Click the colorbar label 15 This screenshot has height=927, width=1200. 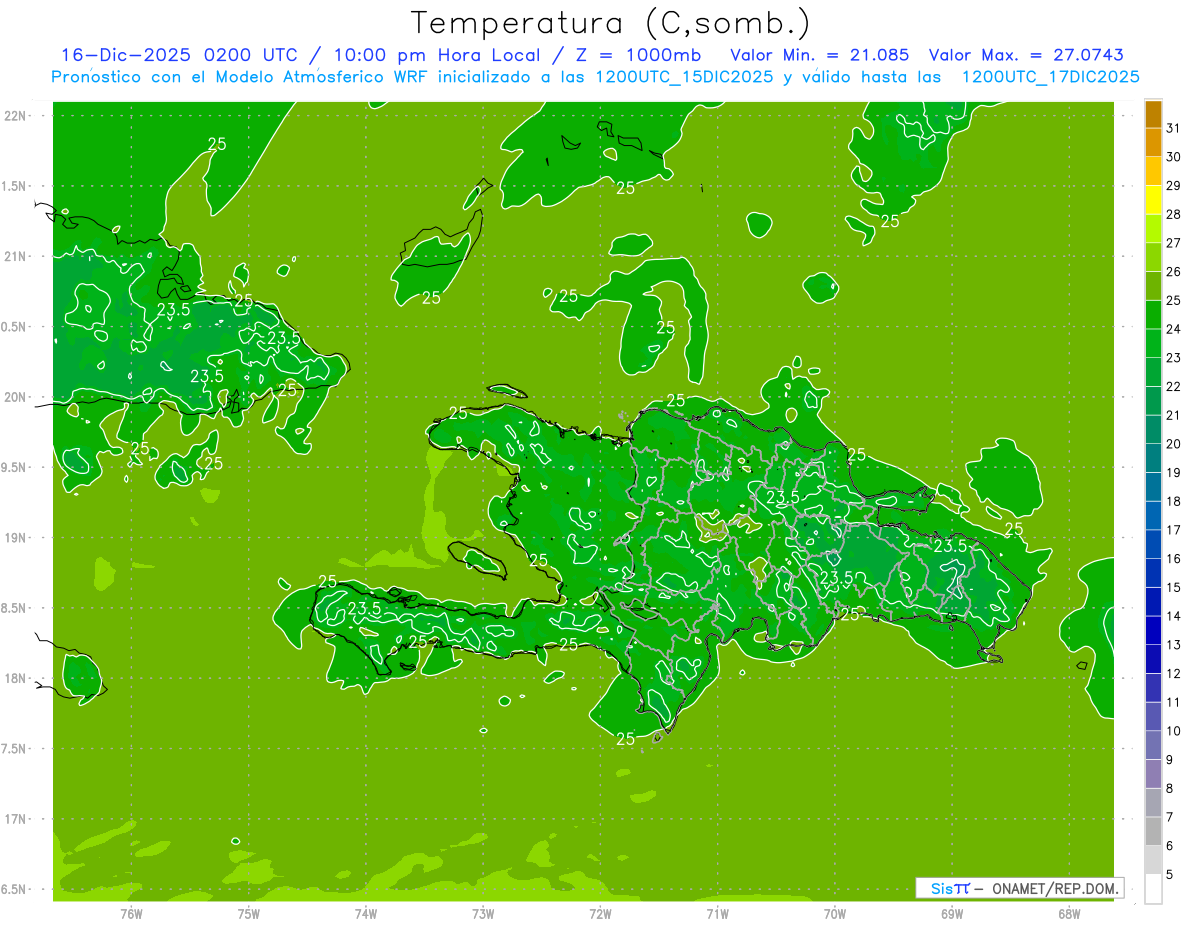[1174, 588]
